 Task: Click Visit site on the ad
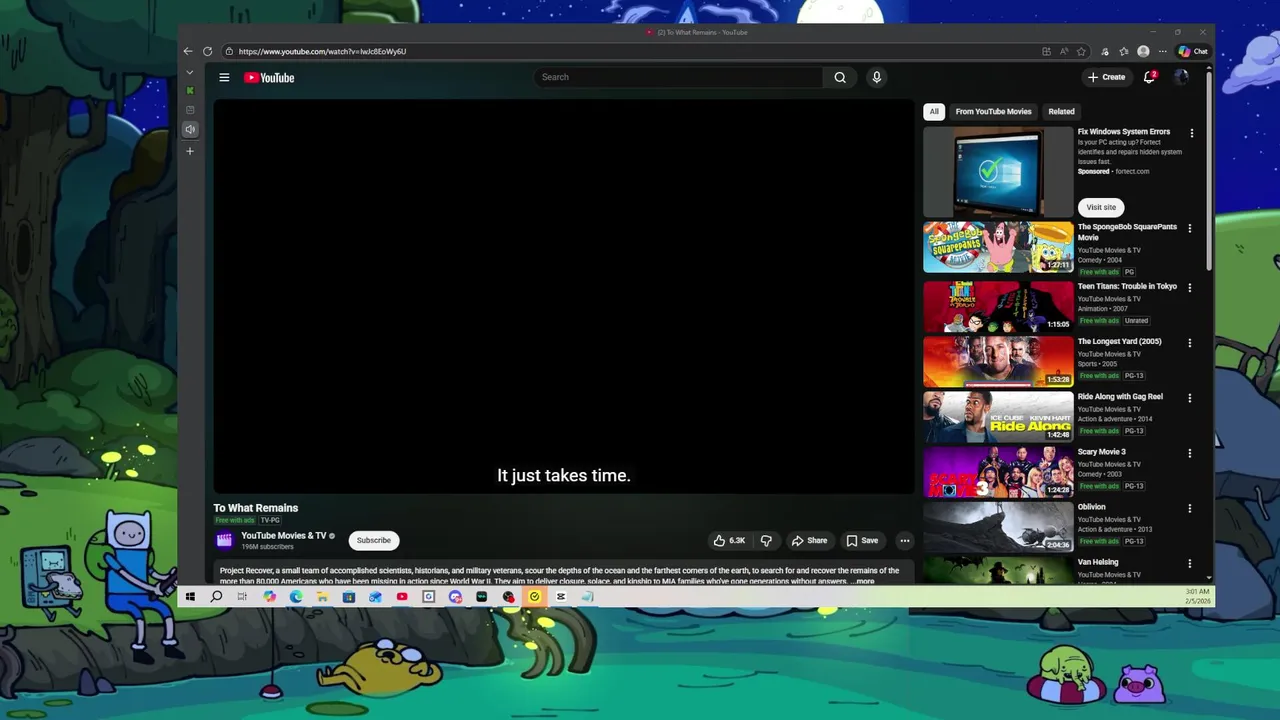pos(1101,207)
